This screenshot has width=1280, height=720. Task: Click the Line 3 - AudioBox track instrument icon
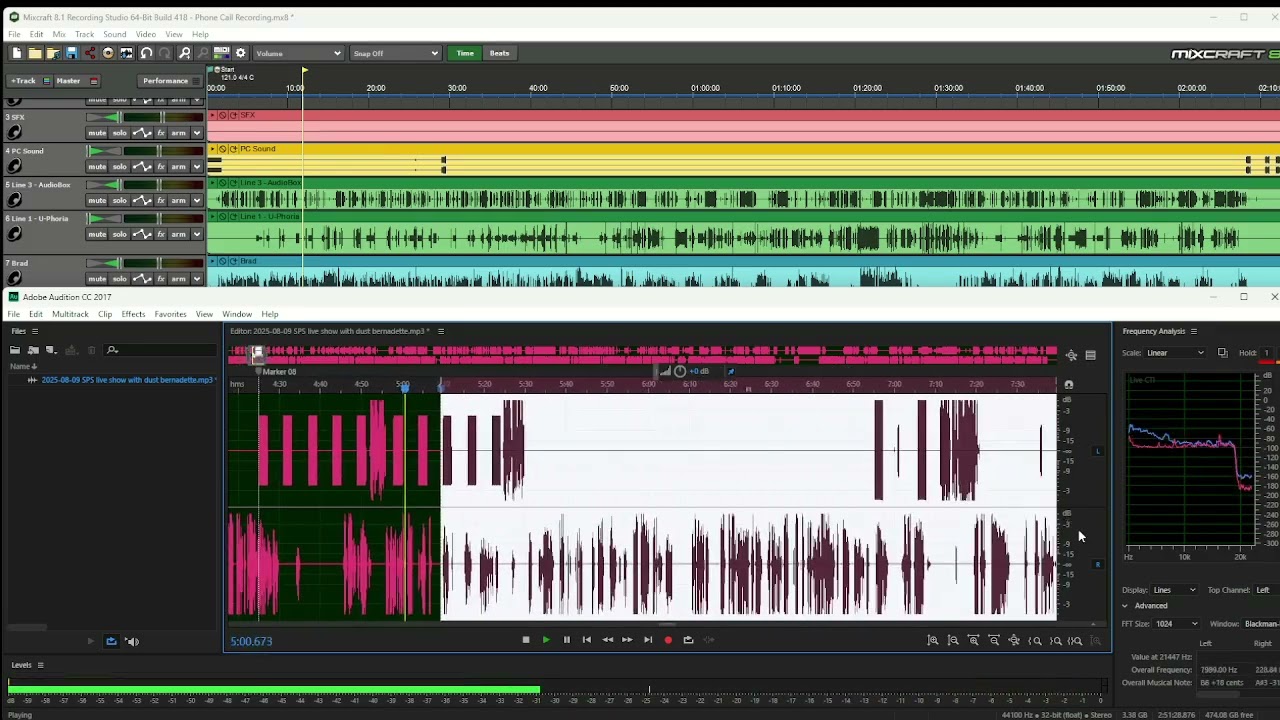tap(14, 200)
